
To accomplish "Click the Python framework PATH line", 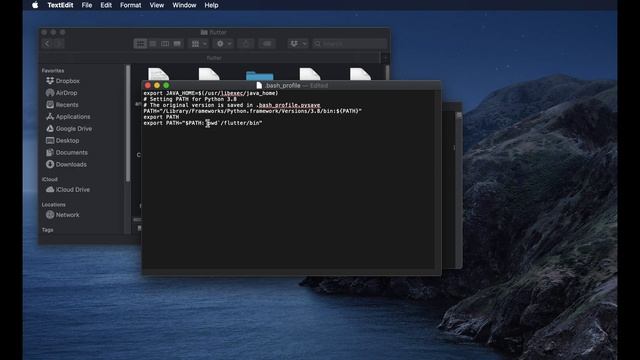I will click(252, 111).
